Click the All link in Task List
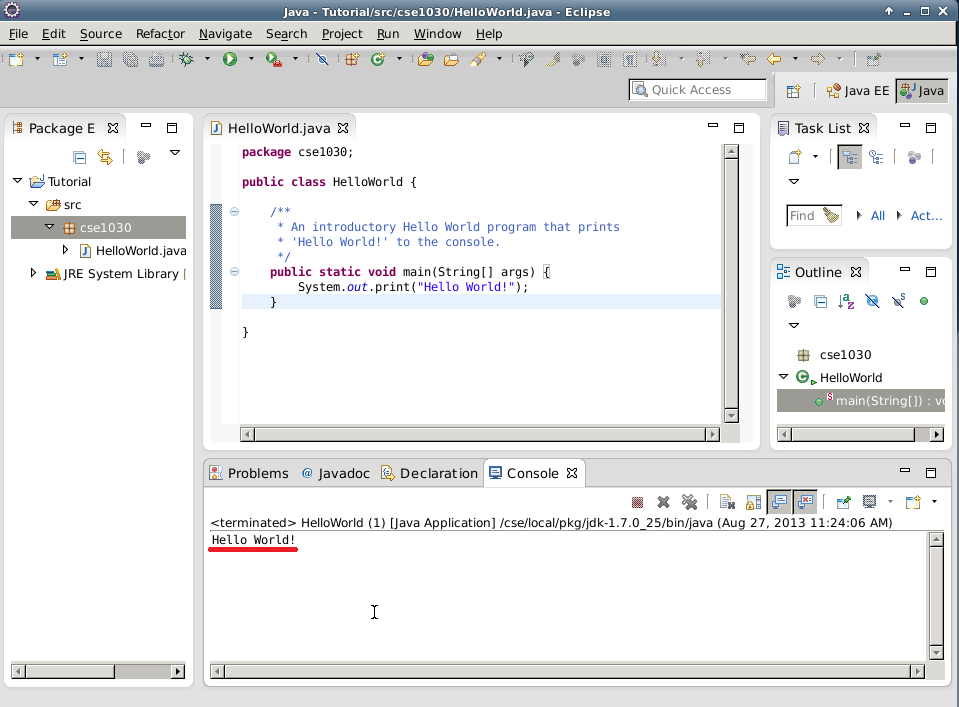The width and height of the screenshot is (959, 707). click(878, 216)
